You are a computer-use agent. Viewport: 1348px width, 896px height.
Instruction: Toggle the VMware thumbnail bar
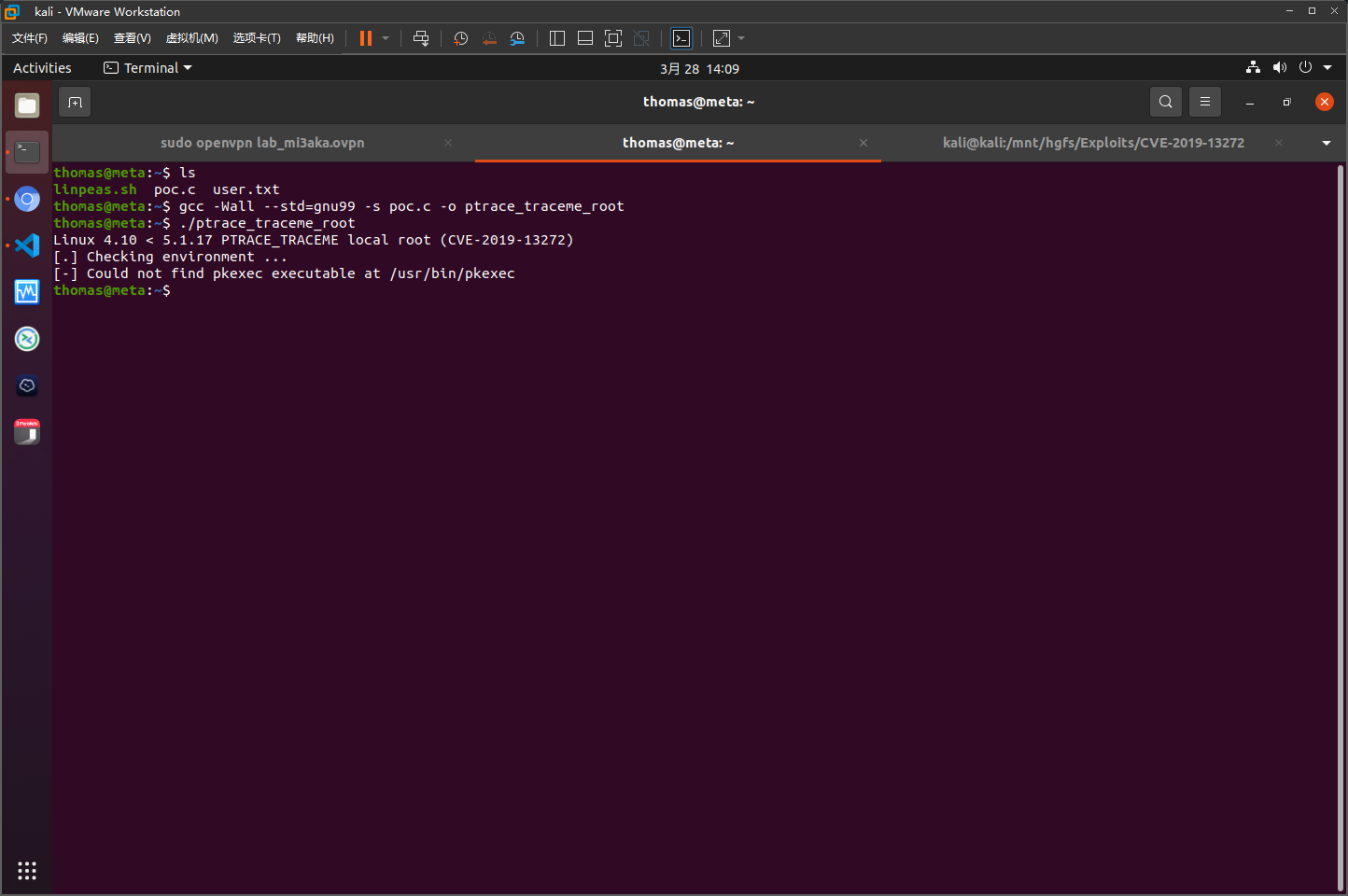(x=585, y=38)
